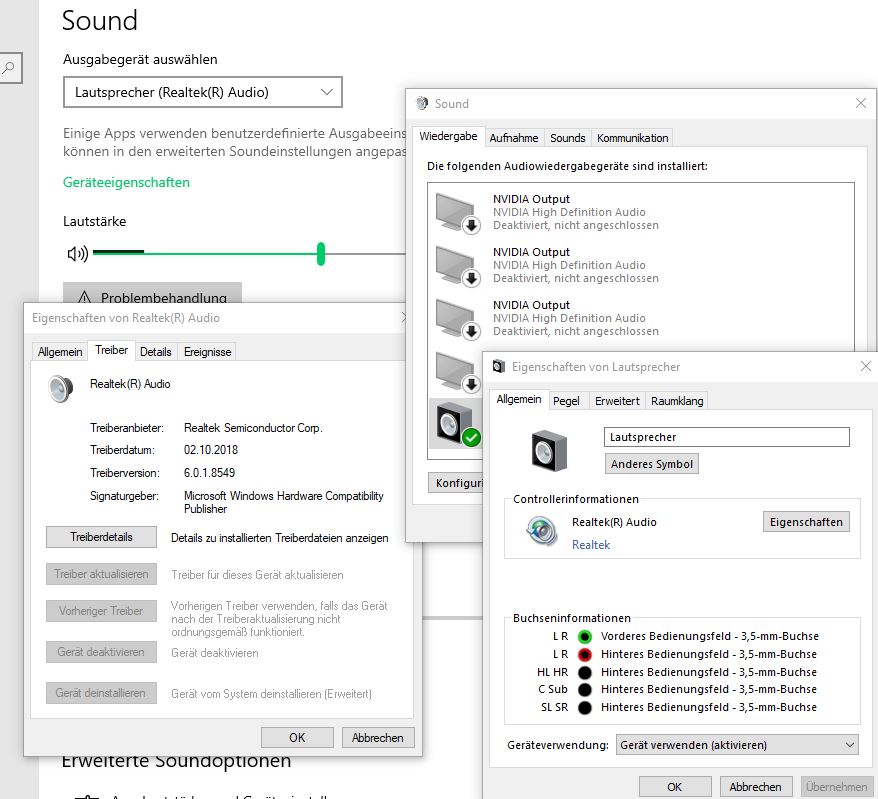Click the volume slider track left of thumb
The width and height of the screenshot is (878, 799).
pyautogui.click(x=205, y=254)
